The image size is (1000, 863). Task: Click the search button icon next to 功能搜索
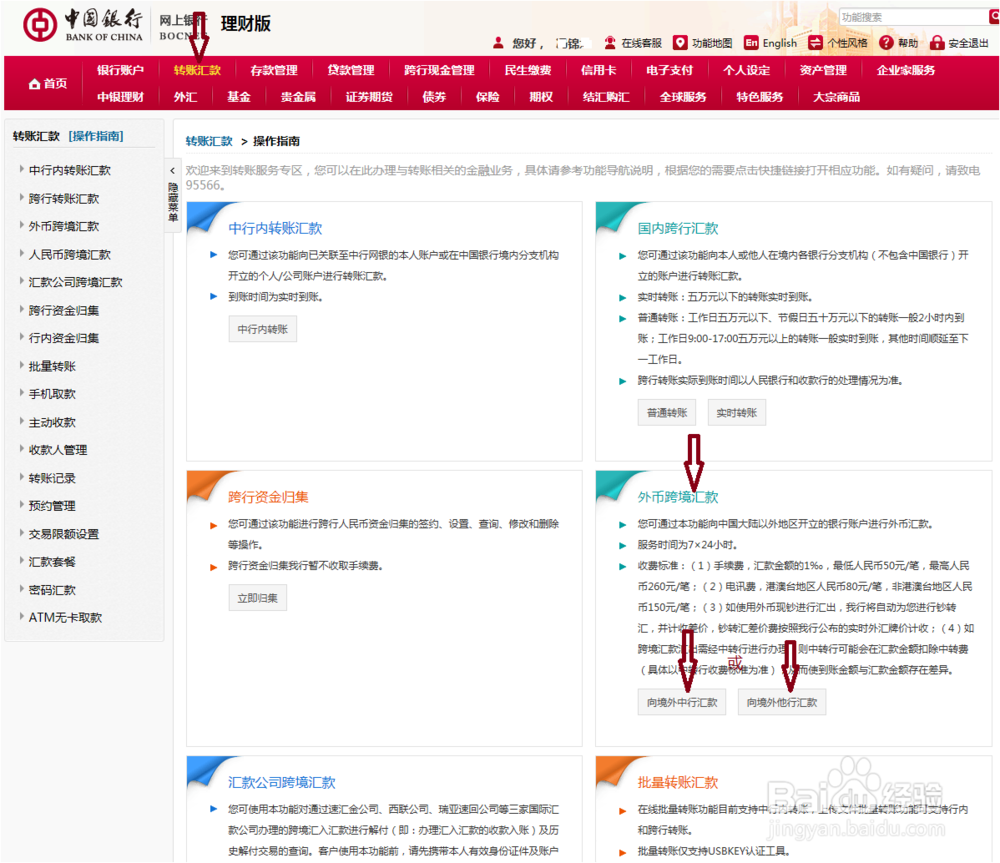pyautogui.click(x=994, y=17)
